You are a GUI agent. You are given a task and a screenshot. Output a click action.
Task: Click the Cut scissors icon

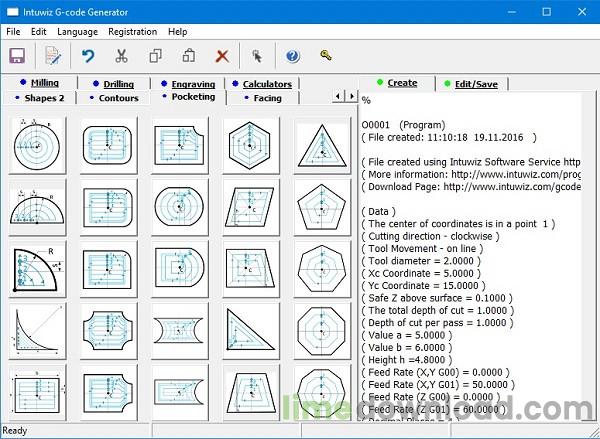coord(121,56)
